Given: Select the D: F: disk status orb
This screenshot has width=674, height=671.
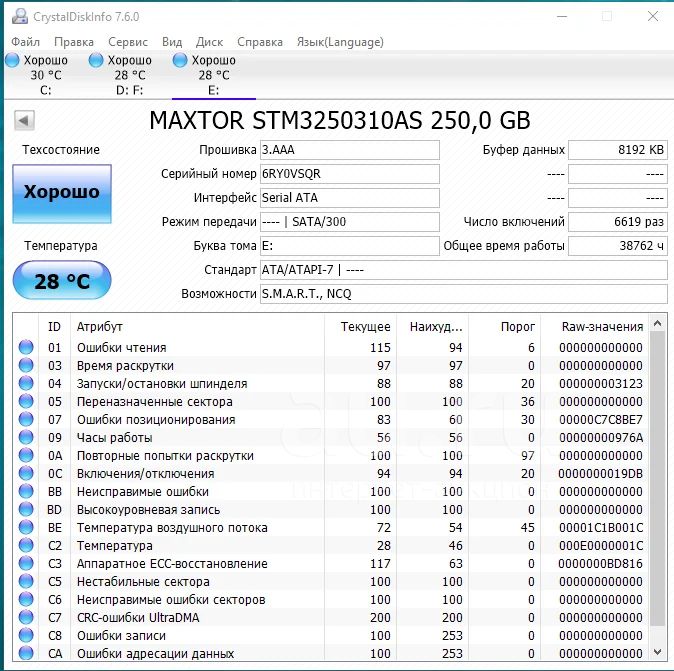Looking at the screenshot, I should pos(96,60).
